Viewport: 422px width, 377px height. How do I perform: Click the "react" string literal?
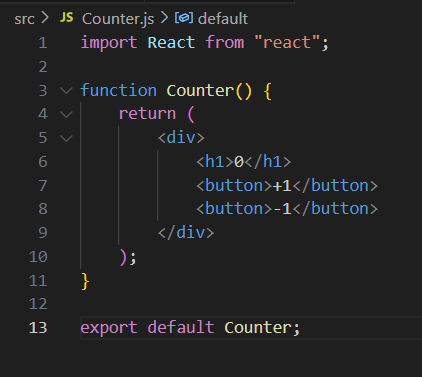click(x=287, y=42)
